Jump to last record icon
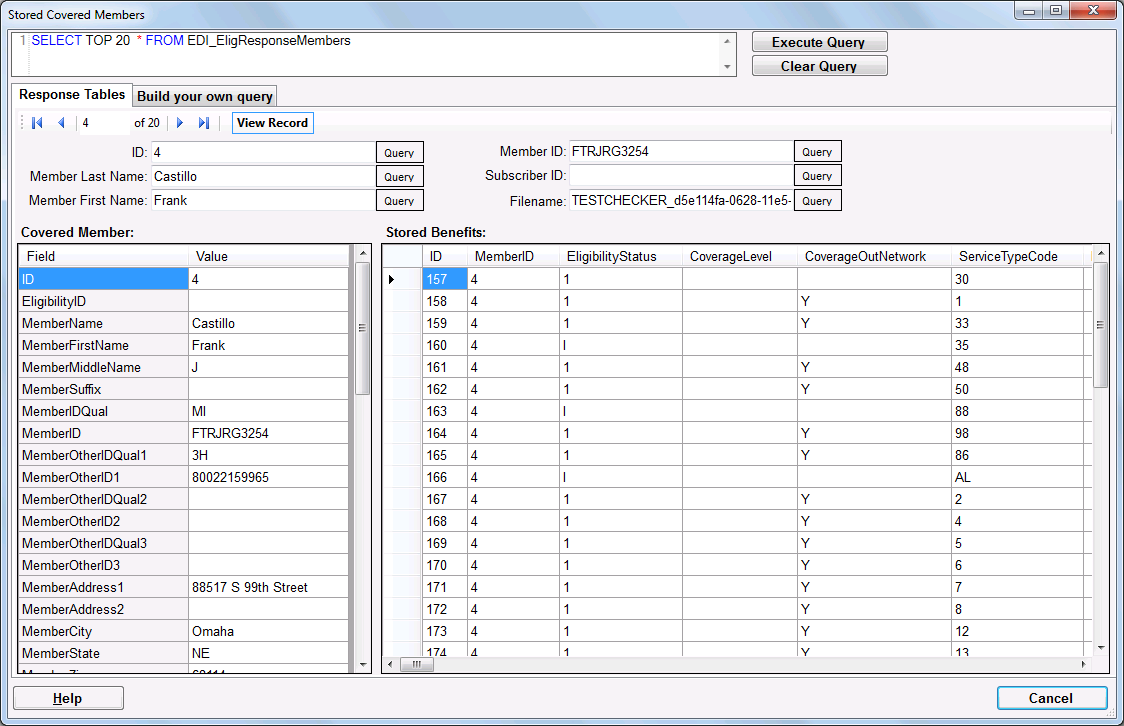Image resolution: width=1124 pixels, height=726 pixels. click(204, 123)
